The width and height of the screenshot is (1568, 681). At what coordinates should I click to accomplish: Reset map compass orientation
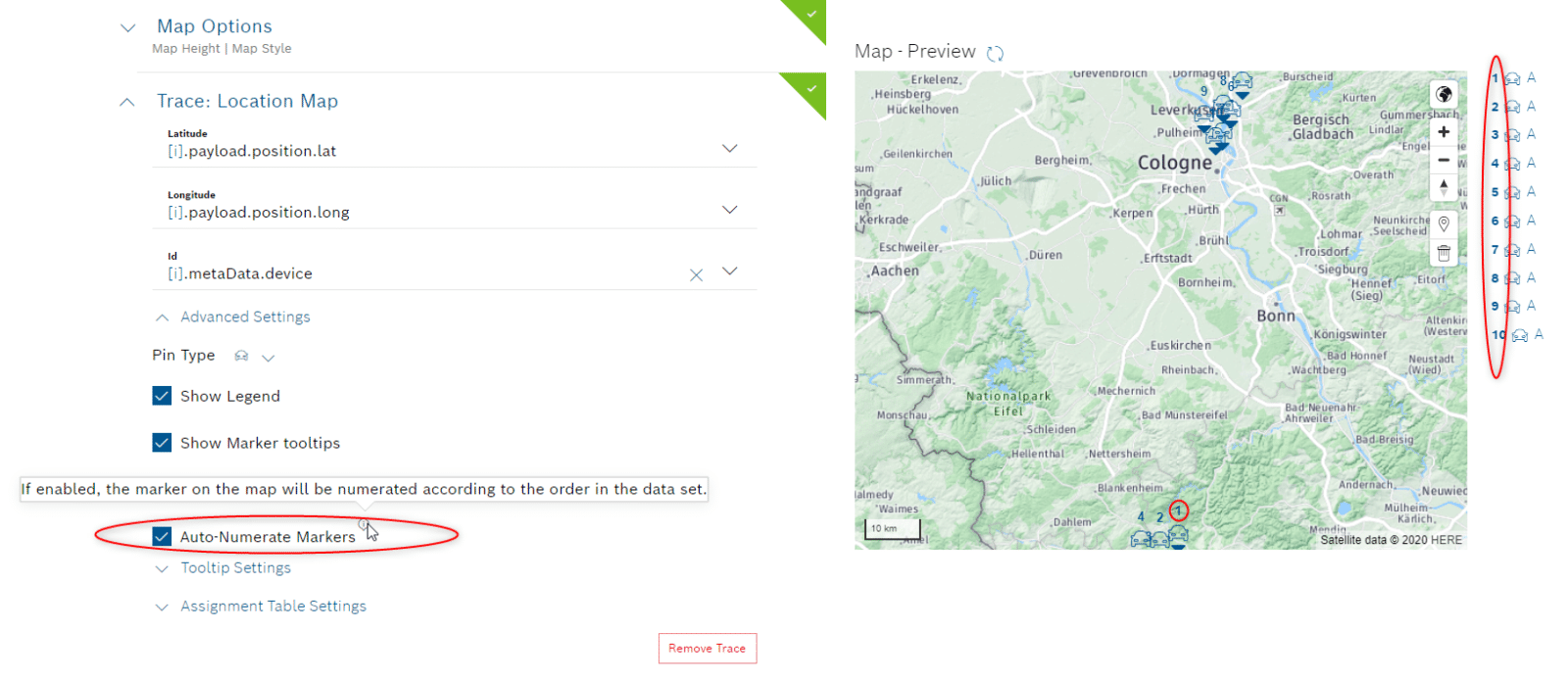pyautogui.click(x=1443, y=186)
